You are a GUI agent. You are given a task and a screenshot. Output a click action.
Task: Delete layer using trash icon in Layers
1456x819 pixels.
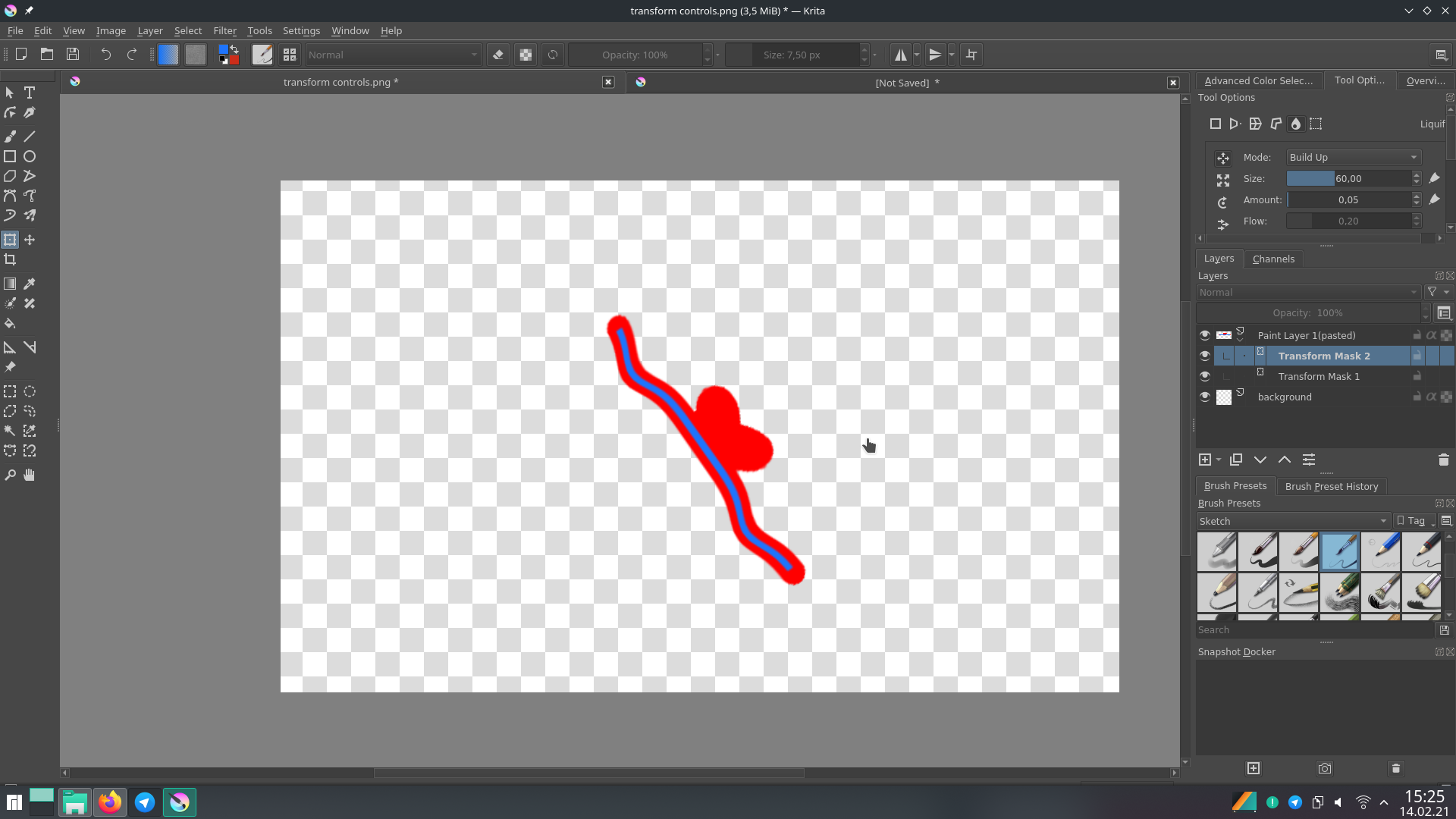pos(1443,460)
